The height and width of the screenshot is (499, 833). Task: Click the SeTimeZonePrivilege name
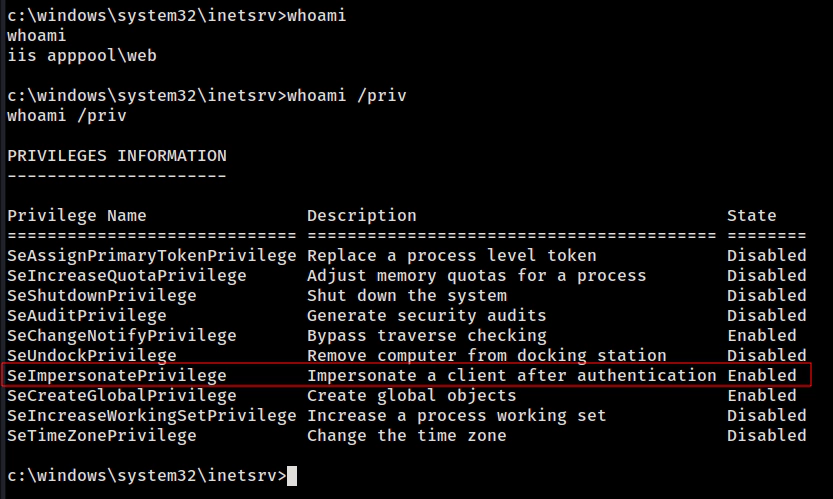102,435
